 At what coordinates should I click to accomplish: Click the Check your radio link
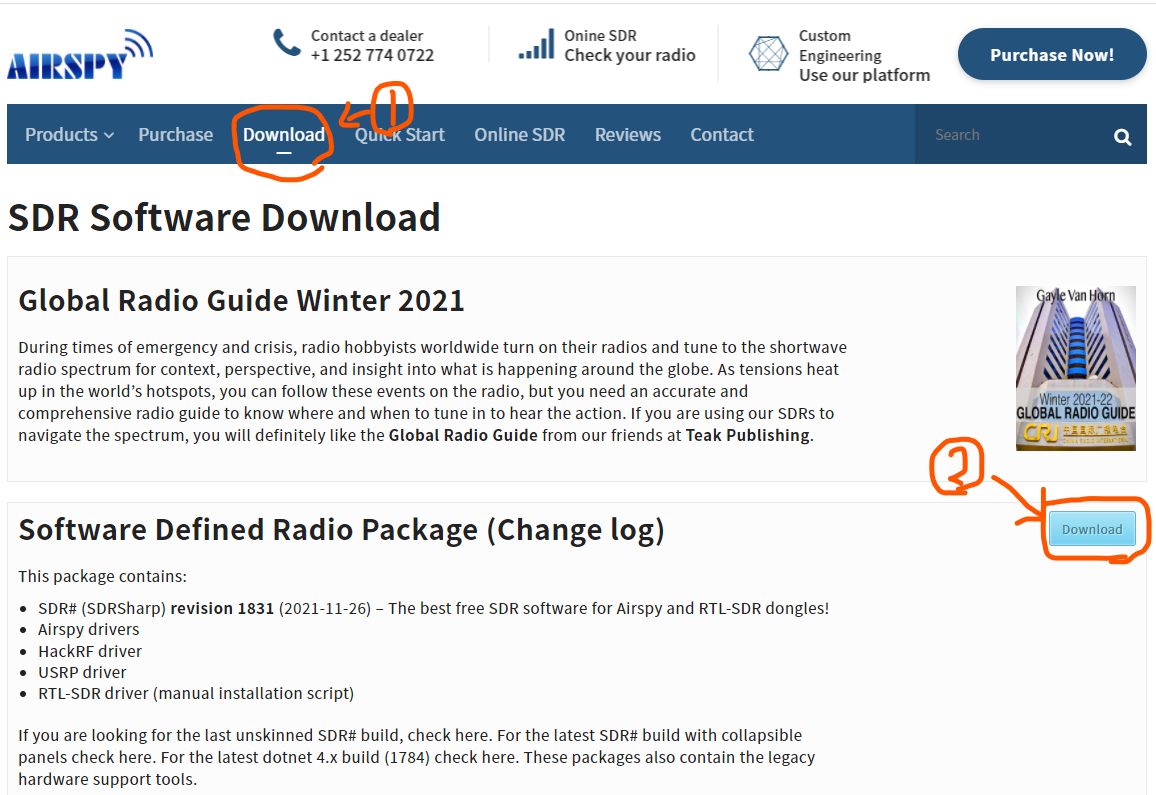pos(630,55)
